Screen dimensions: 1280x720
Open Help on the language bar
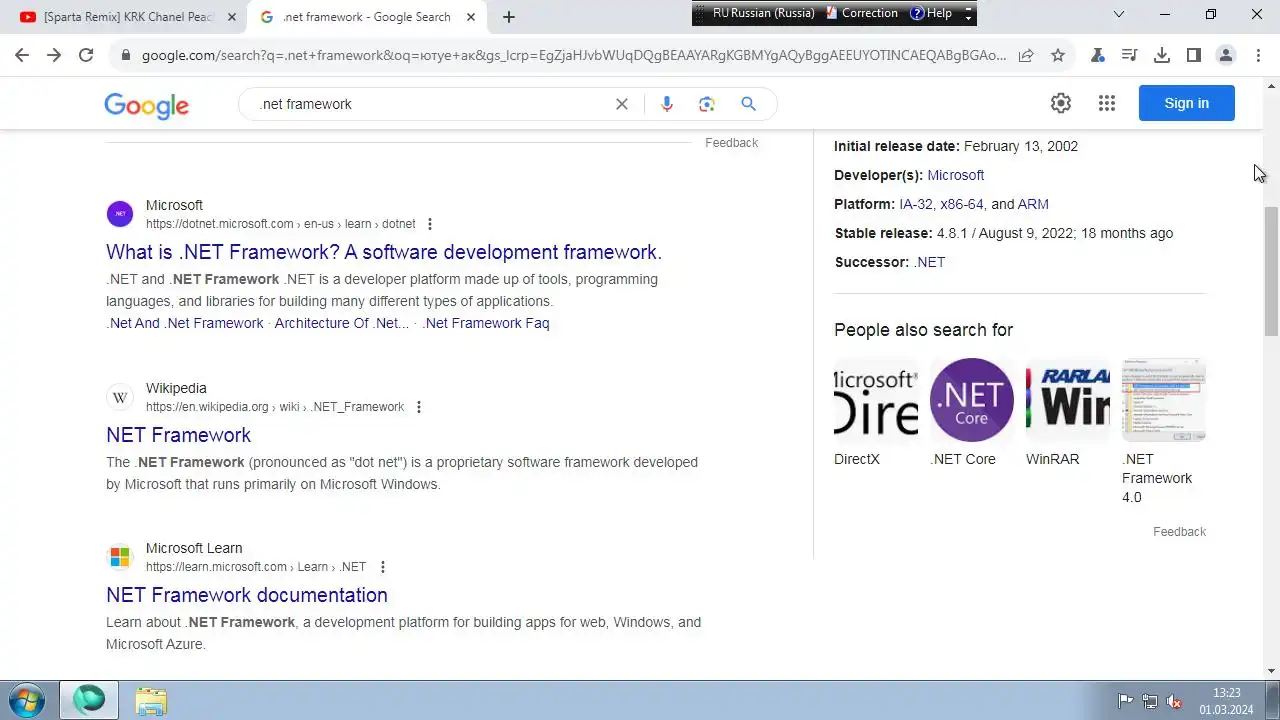point(931,13)
